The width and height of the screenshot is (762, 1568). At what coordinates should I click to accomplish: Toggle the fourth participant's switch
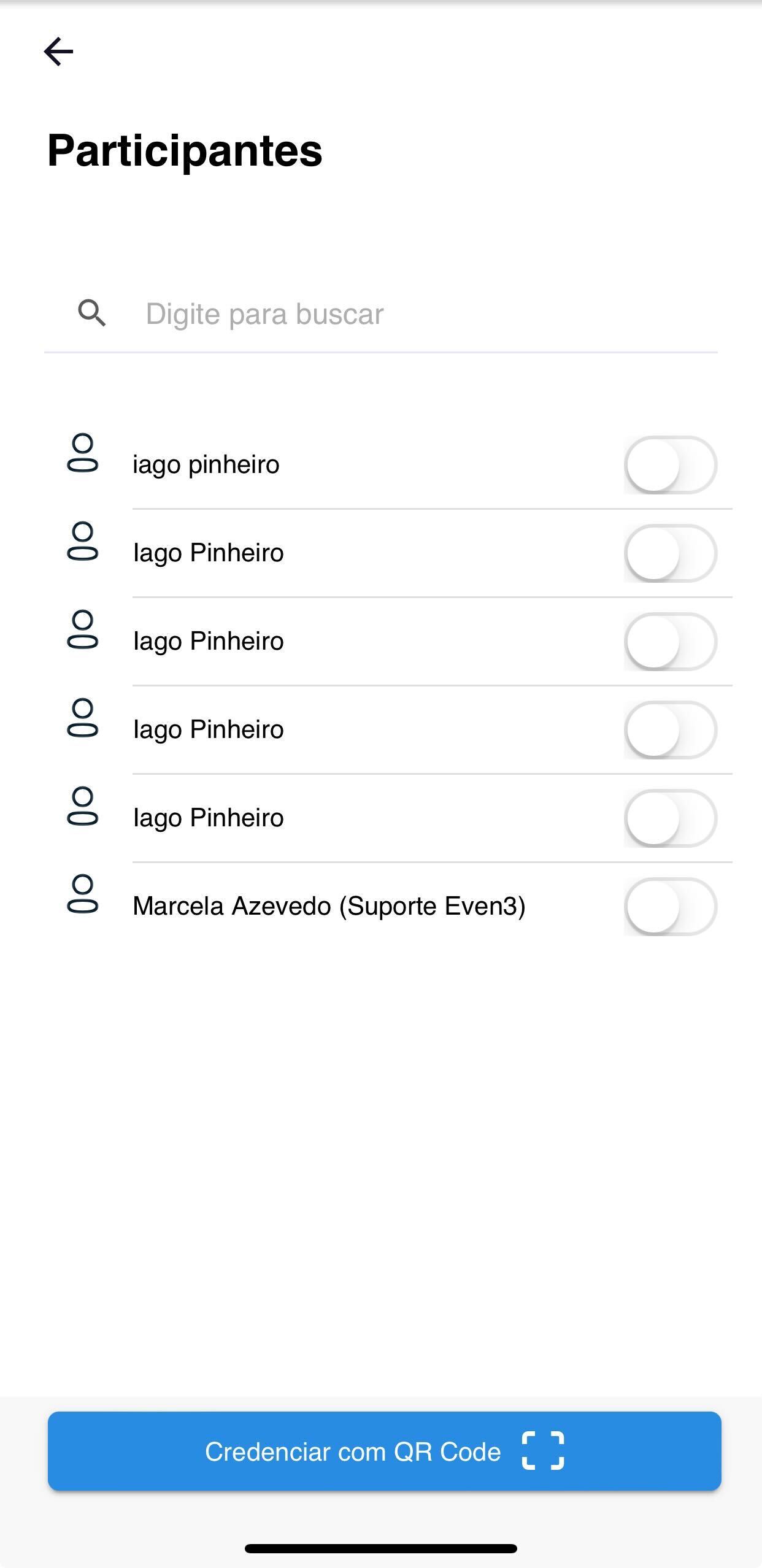[x=671, y=730]
